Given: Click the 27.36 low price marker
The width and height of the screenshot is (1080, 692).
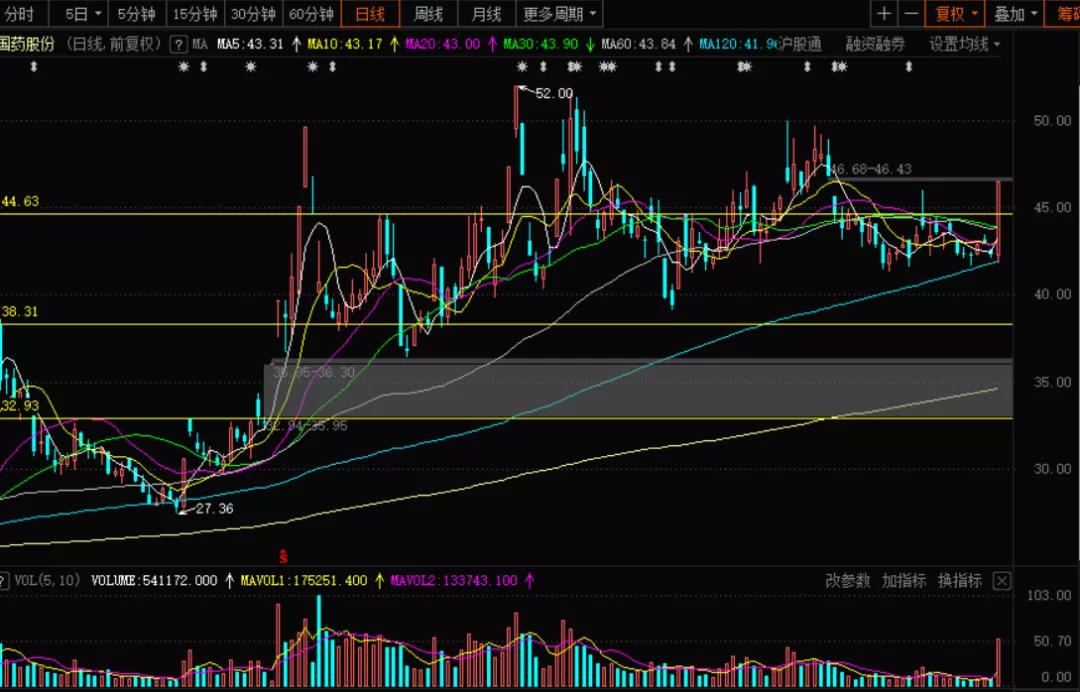Looking at the screenshot, I should click(x=213, y=509).
